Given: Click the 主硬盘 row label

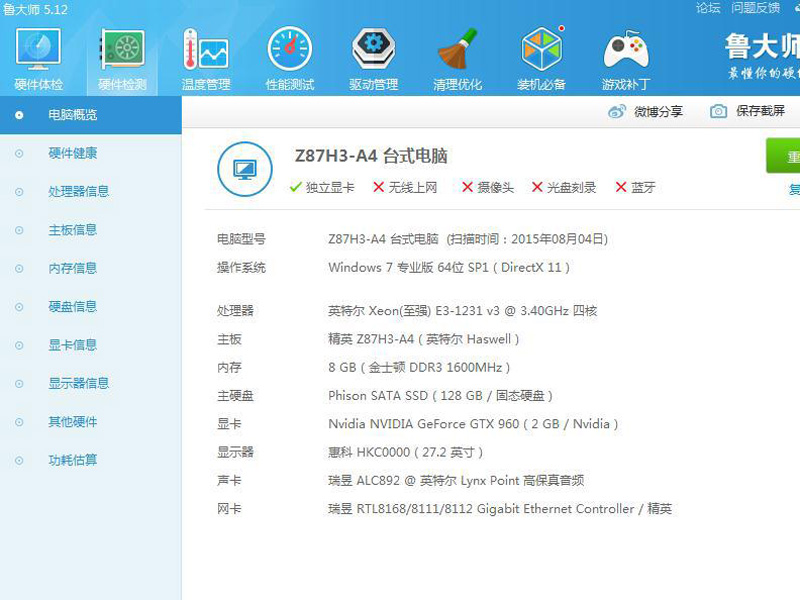Looking at the screenshot, I should pyautogui.click(x=235, y=395).
